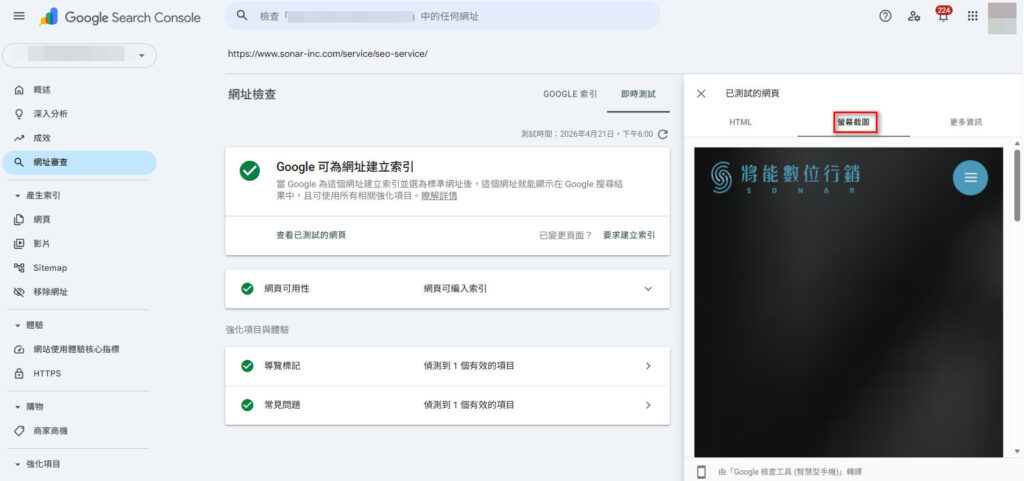Close the 已測試的網頁 panel
The height and width of the screenshot is (481, 1024).
701,93
